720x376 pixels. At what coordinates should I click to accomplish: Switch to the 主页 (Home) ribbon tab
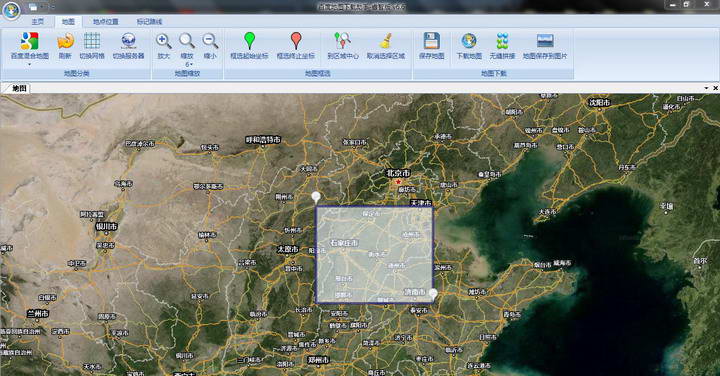point(38,22)
